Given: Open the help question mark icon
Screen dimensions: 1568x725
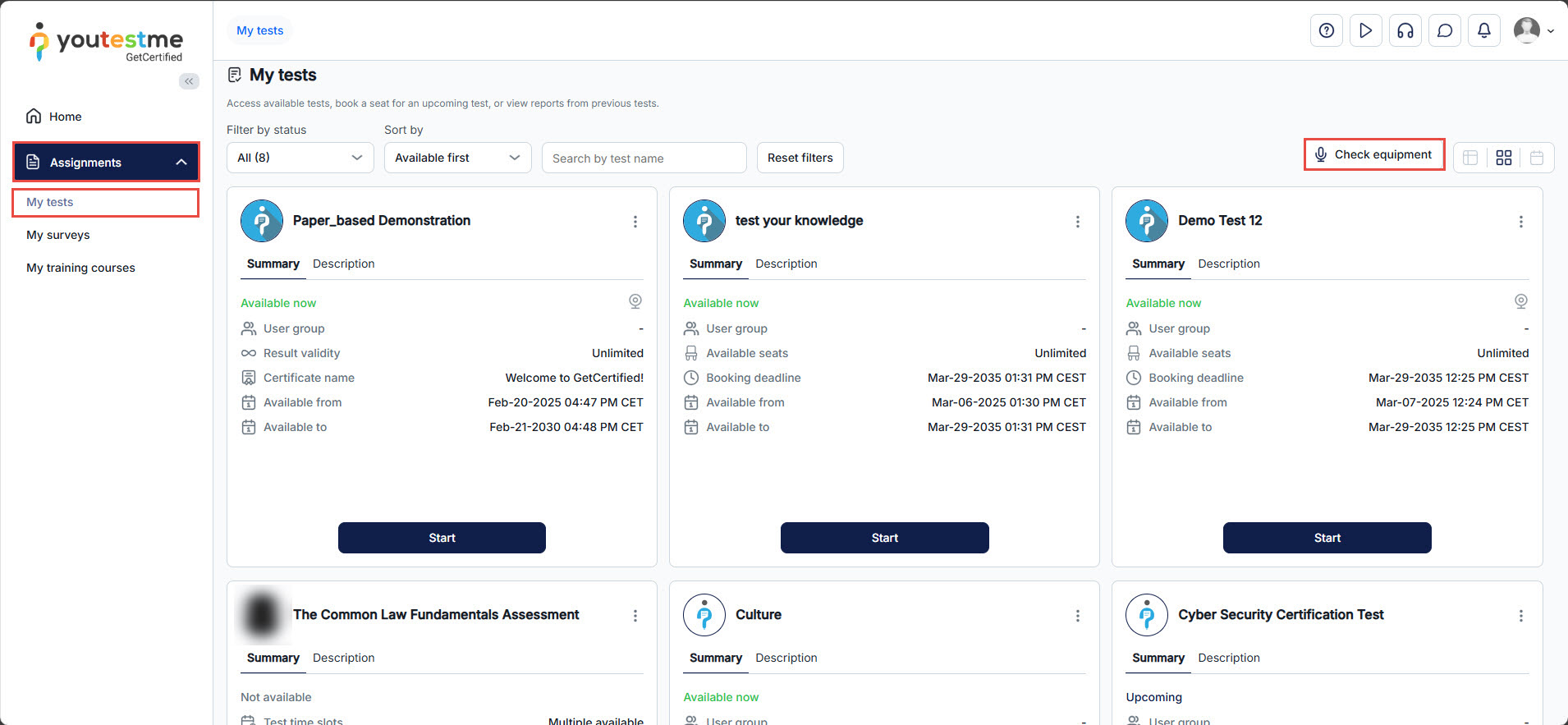Looking at the screenshot, I should coord(1326,31).
